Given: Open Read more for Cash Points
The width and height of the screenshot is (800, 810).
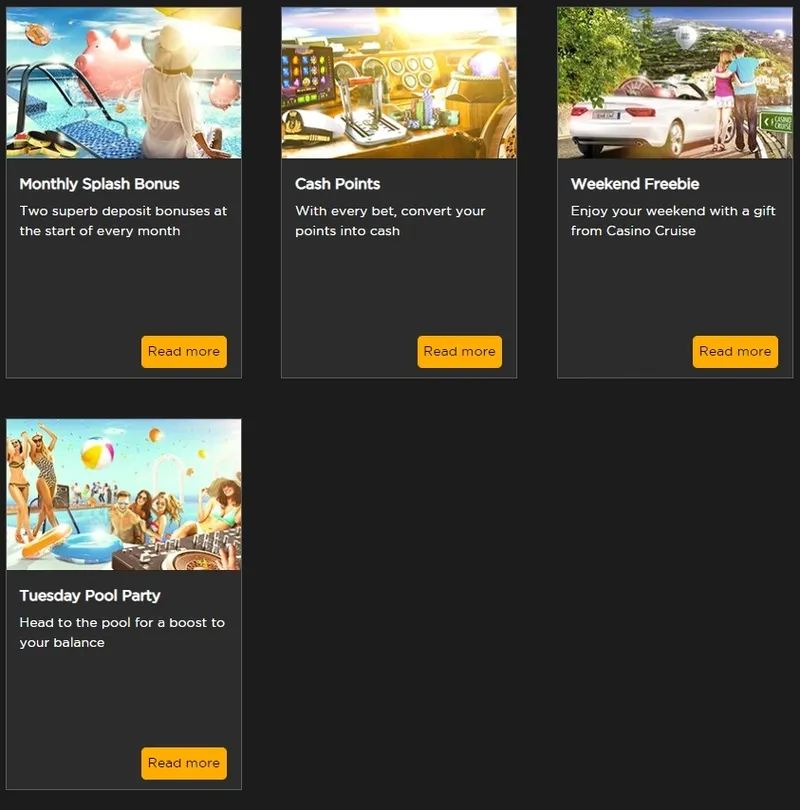Looking at the screenshot, I should point(459,352).
